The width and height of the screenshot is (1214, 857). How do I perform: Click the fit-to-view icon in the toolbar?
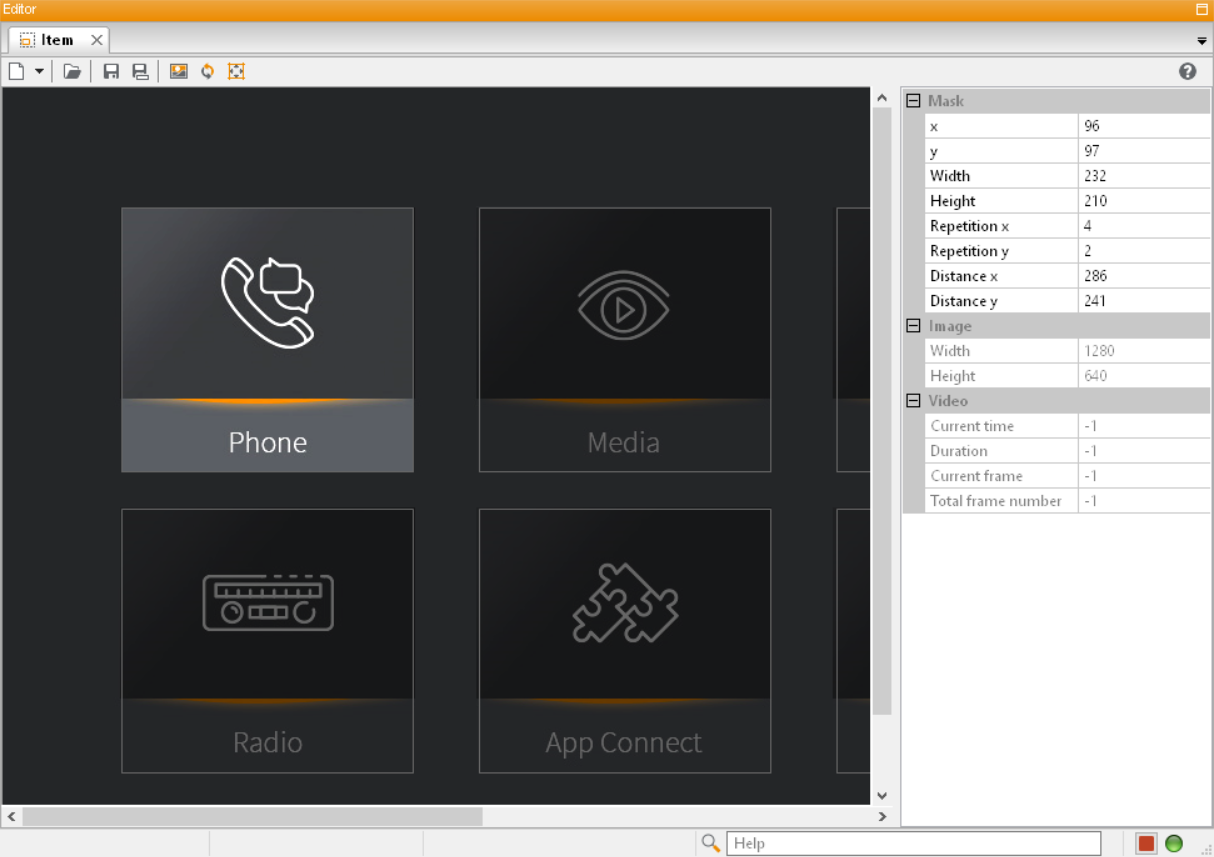pyautogui.click(x=236, y=71)
